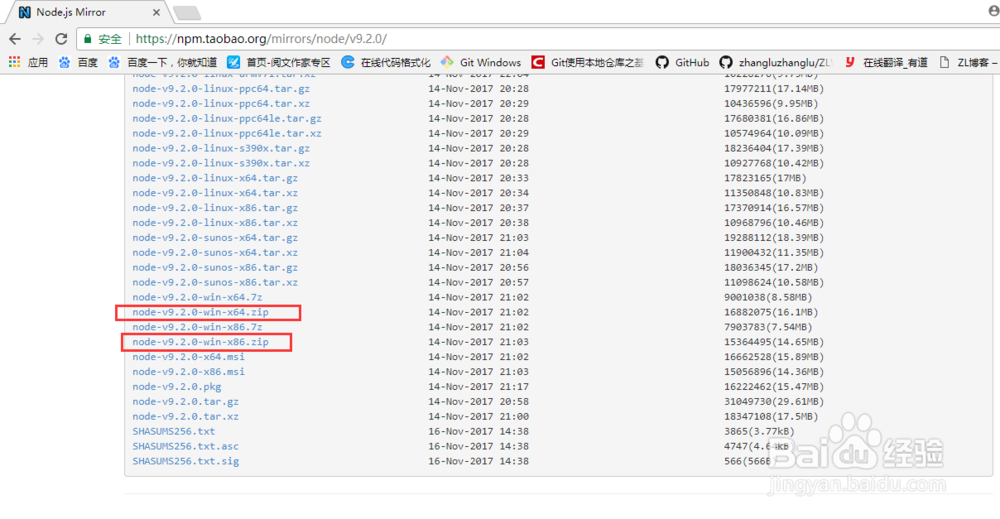1000x519 pixels.
Task: Open SHASUMS256.txt.asc
Action: pos(186,446)
